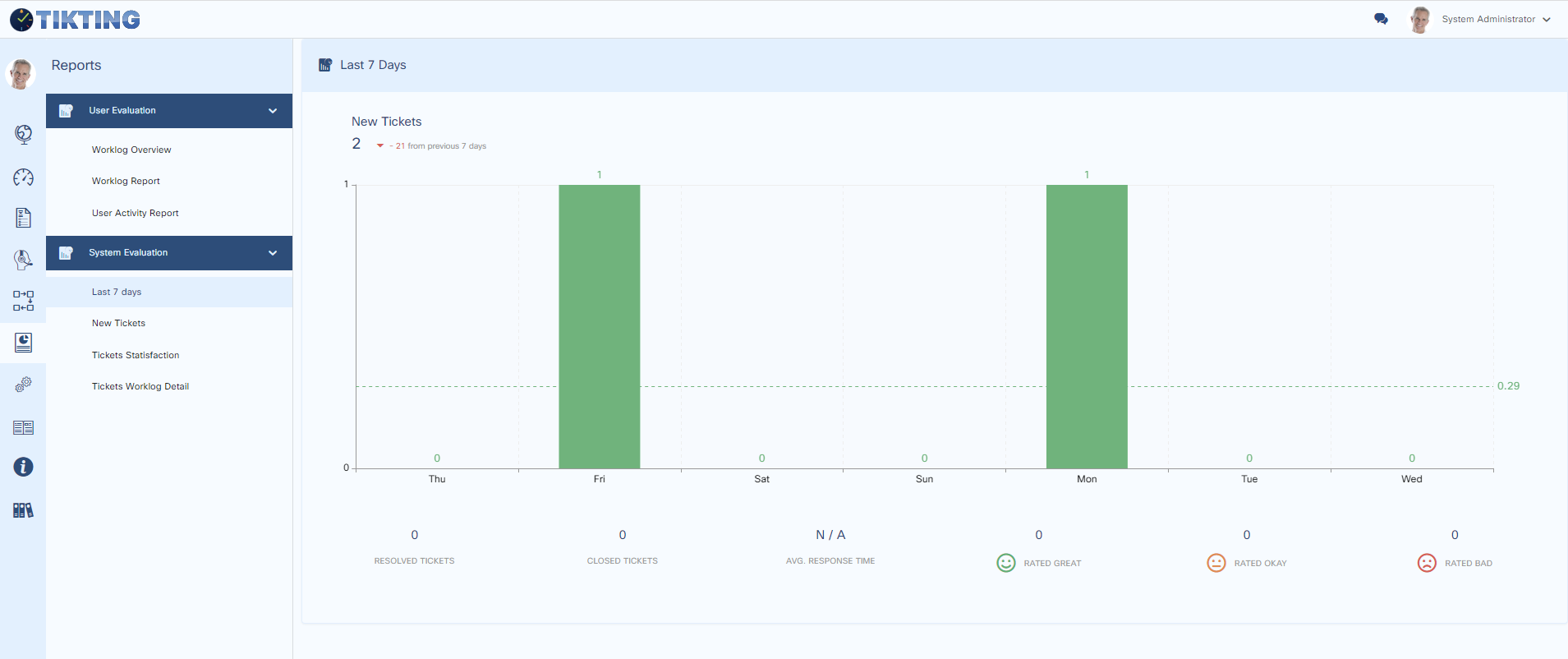1568x659 pixels.
Task: Click the task checklist document icon
Action: (x=23, y=218)
